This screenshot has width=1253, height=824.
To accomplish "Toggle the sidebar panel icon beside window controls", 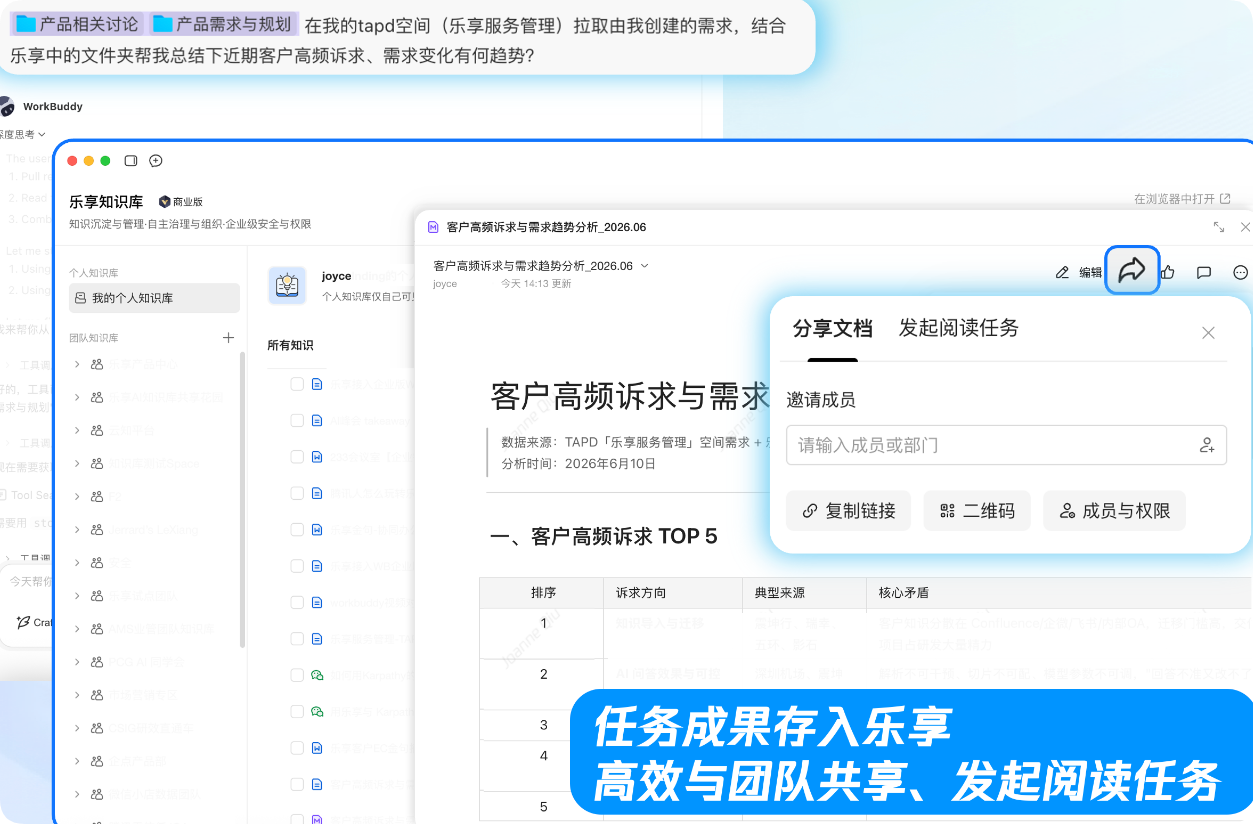I will tap(131, 161).
